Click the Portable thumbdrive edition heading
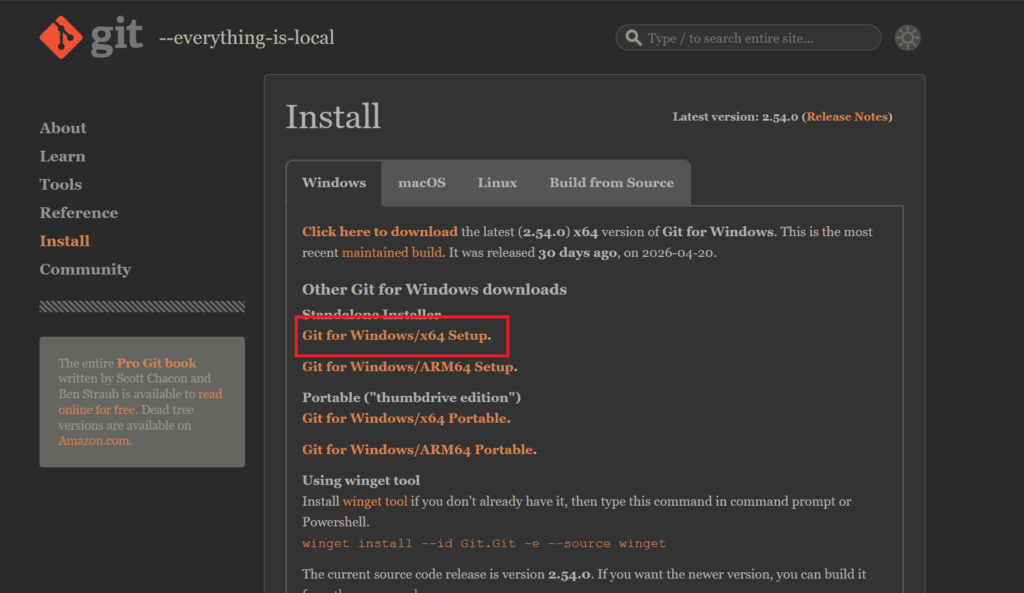Viewport: 1024px width, 593px height. [x=411, y=397]
